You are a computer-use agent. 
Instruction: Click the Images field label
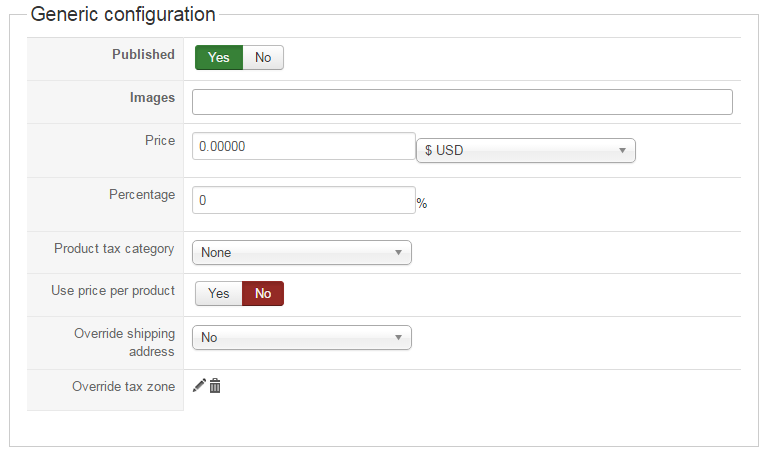click(x=152, y=98)
